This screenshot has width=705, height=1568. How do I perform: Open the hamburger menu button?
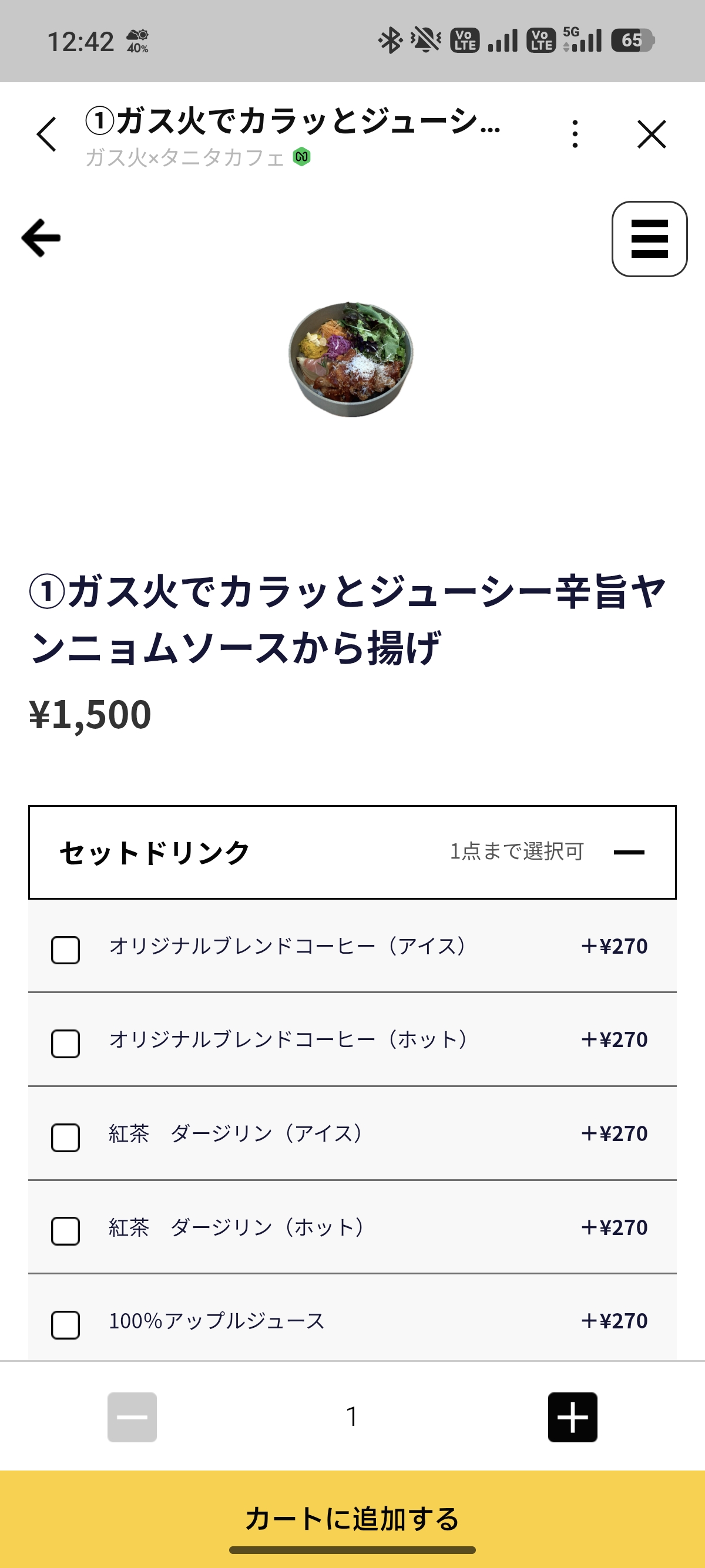[649, 238]
